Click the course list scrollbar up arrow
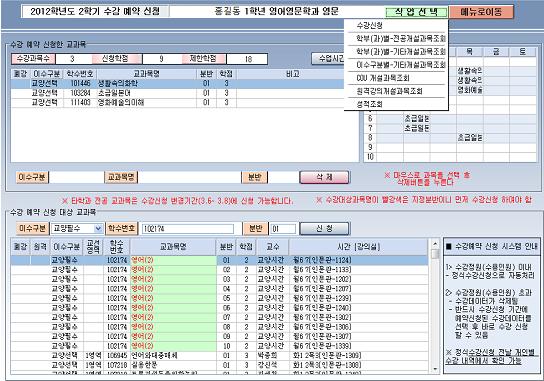Screen dimensions: 544x381 click(435, 244)
